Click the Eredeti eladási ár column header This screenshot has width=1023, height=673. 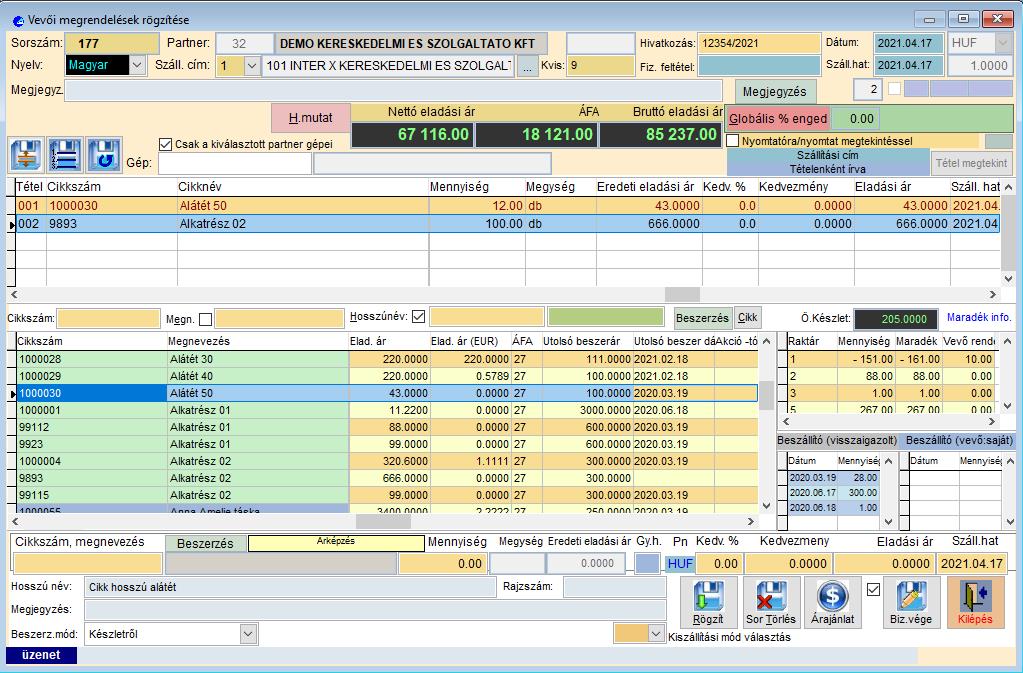point(645,187)
